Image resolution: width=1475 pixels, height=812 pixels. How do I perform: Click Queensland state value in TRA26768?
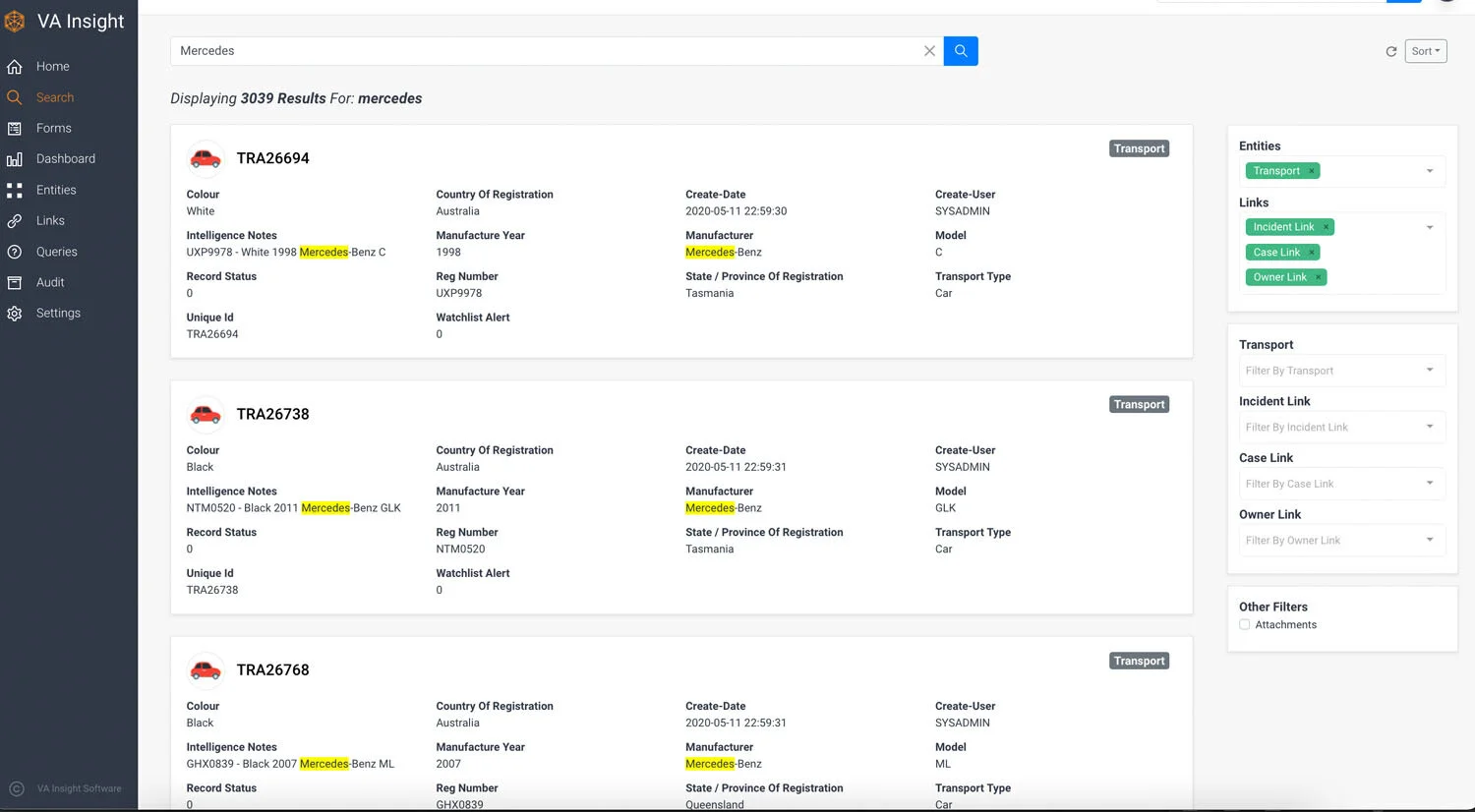[x=715, y=804]
